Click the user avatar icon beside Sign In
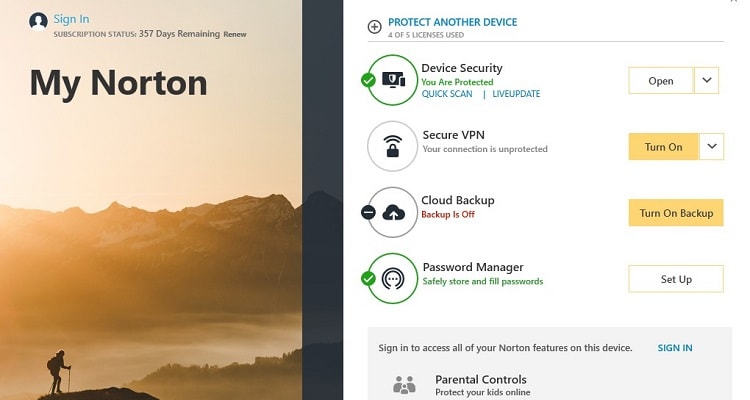Image resolution: width=750 pixels, height=400 pixels. pyautogui.click(x=38, y=21)
